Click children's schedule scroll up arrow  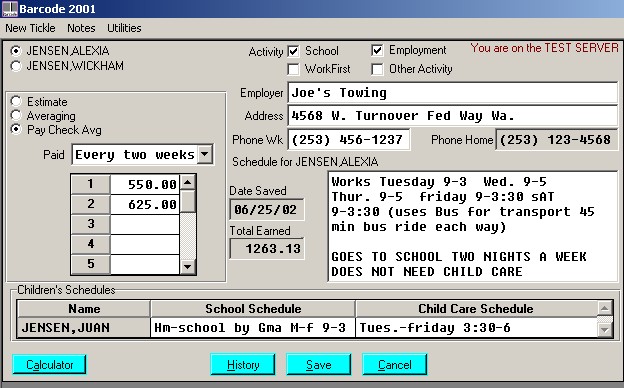605,308
